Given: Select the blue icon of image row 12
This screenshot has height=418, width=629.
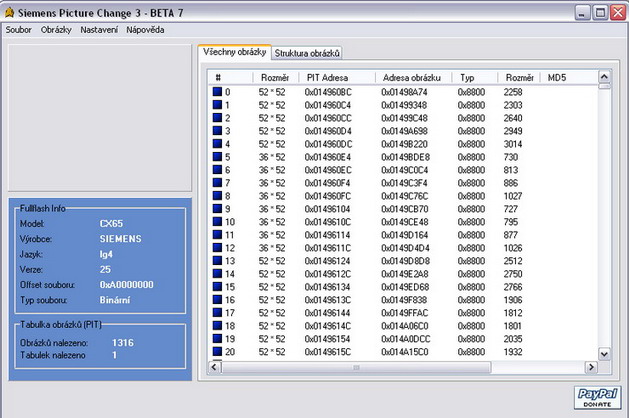Looking at the screenshot, I should pos(217,248).
